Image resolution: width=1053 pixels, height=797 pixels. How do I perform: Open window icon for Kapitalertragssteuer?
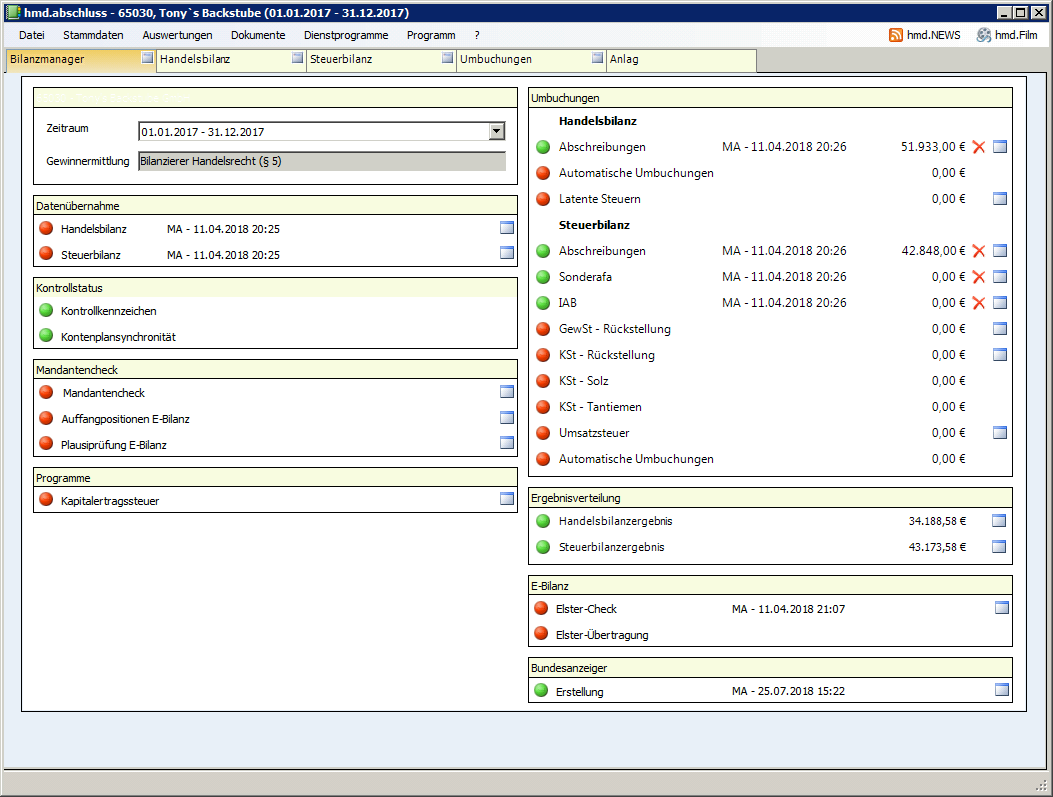(506, 500)
